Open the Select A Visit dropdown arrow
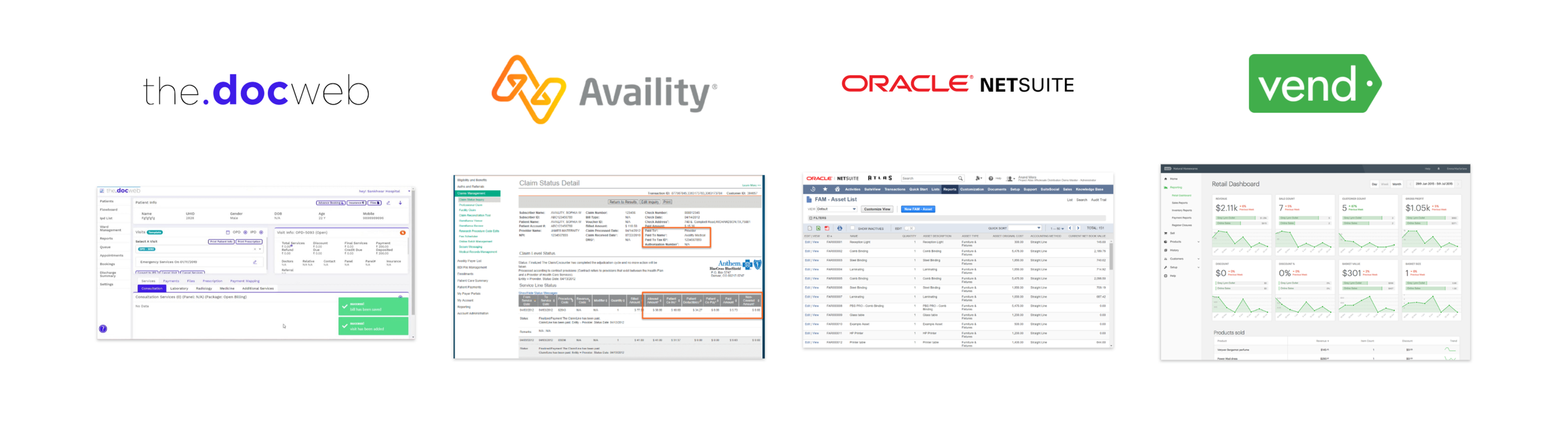 (260, 249)
